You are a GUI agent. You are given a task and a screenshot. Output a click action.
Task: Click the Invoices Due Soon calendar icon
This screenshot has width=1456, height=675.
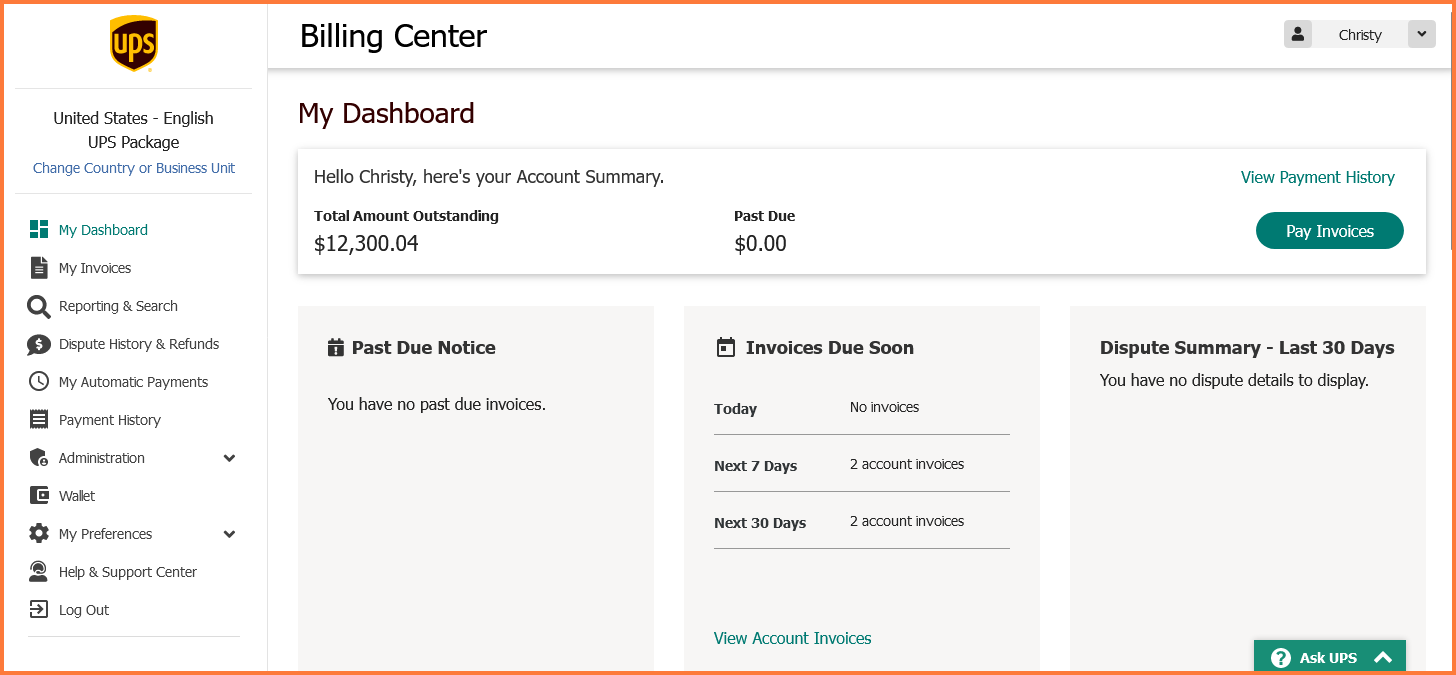pyautogui.click(x=726, y=347)
